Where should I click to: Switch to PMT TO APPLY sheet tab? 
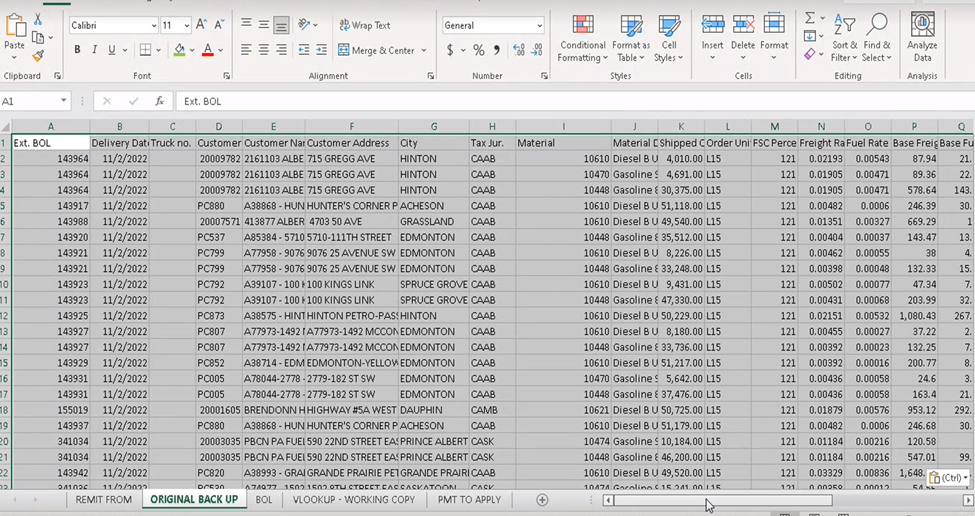(x=469, y=499)
